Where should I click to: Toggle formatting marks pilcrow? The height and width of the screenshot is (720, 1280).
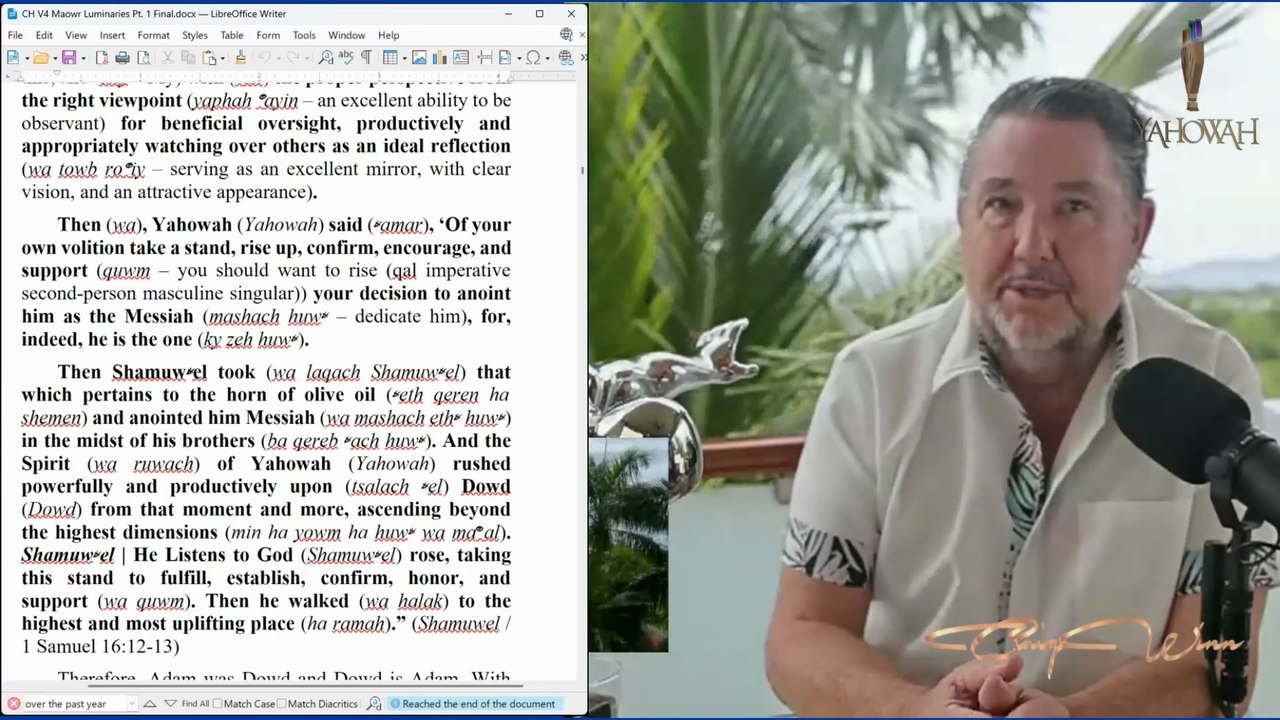pos(366,58)
